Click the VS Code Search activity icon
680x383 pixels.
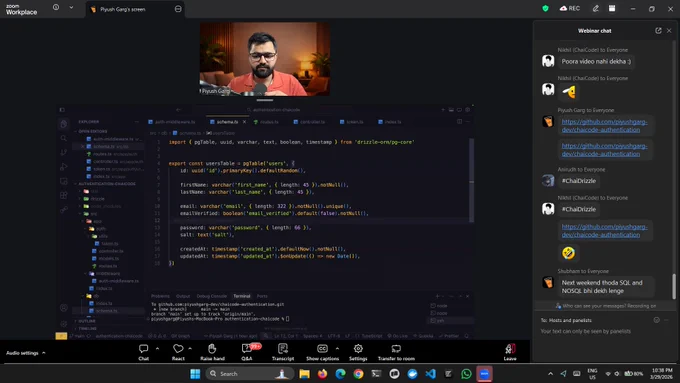point(64,138)
